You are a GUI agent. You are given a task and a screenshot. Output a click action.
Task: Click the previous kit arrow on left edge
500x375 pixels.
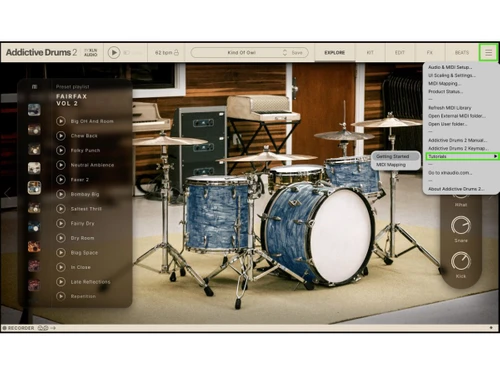(x=7, y=193)
